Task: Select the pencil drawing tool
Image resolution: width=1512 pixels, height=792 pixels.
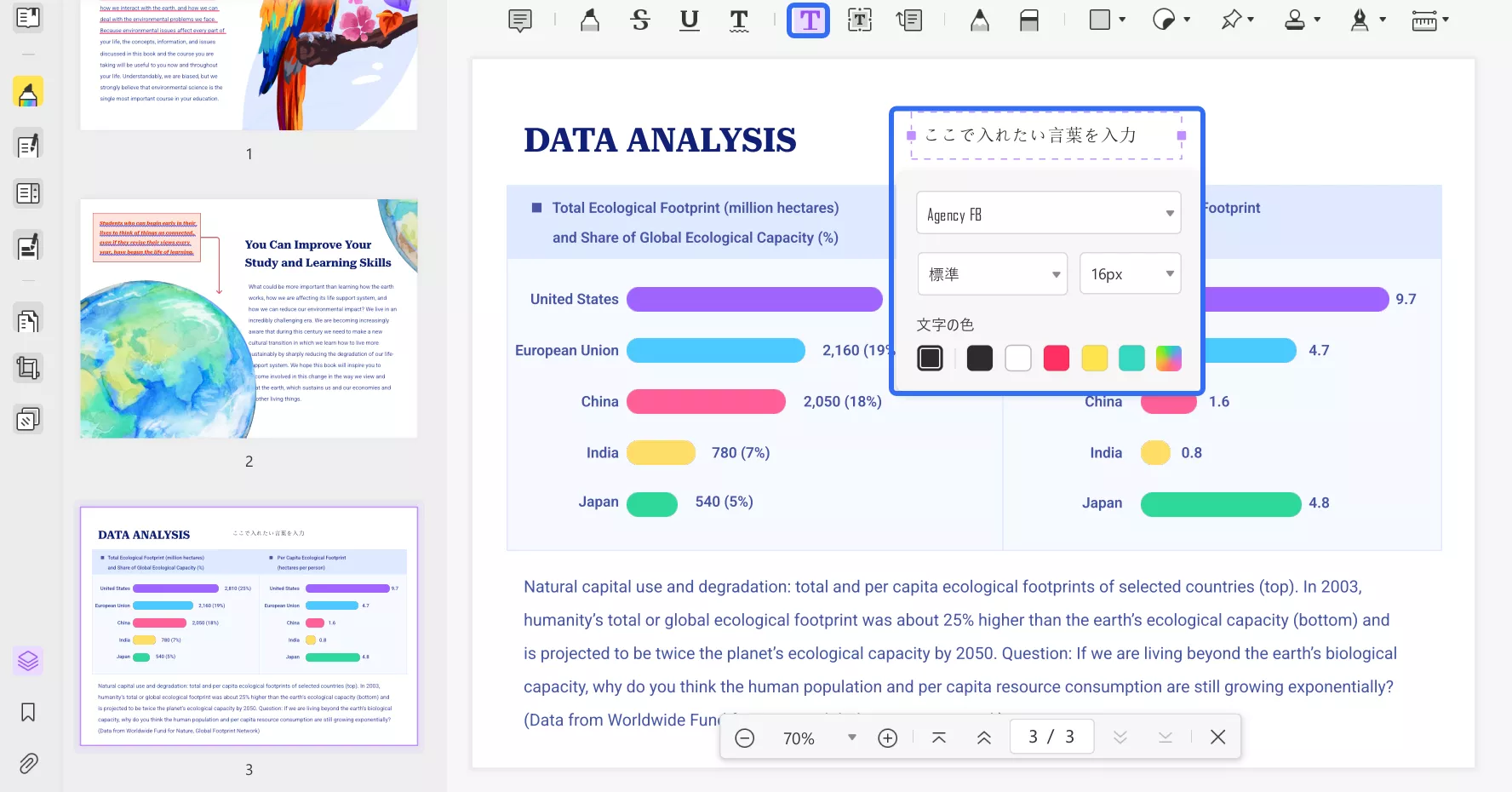Action: [980, 20]
